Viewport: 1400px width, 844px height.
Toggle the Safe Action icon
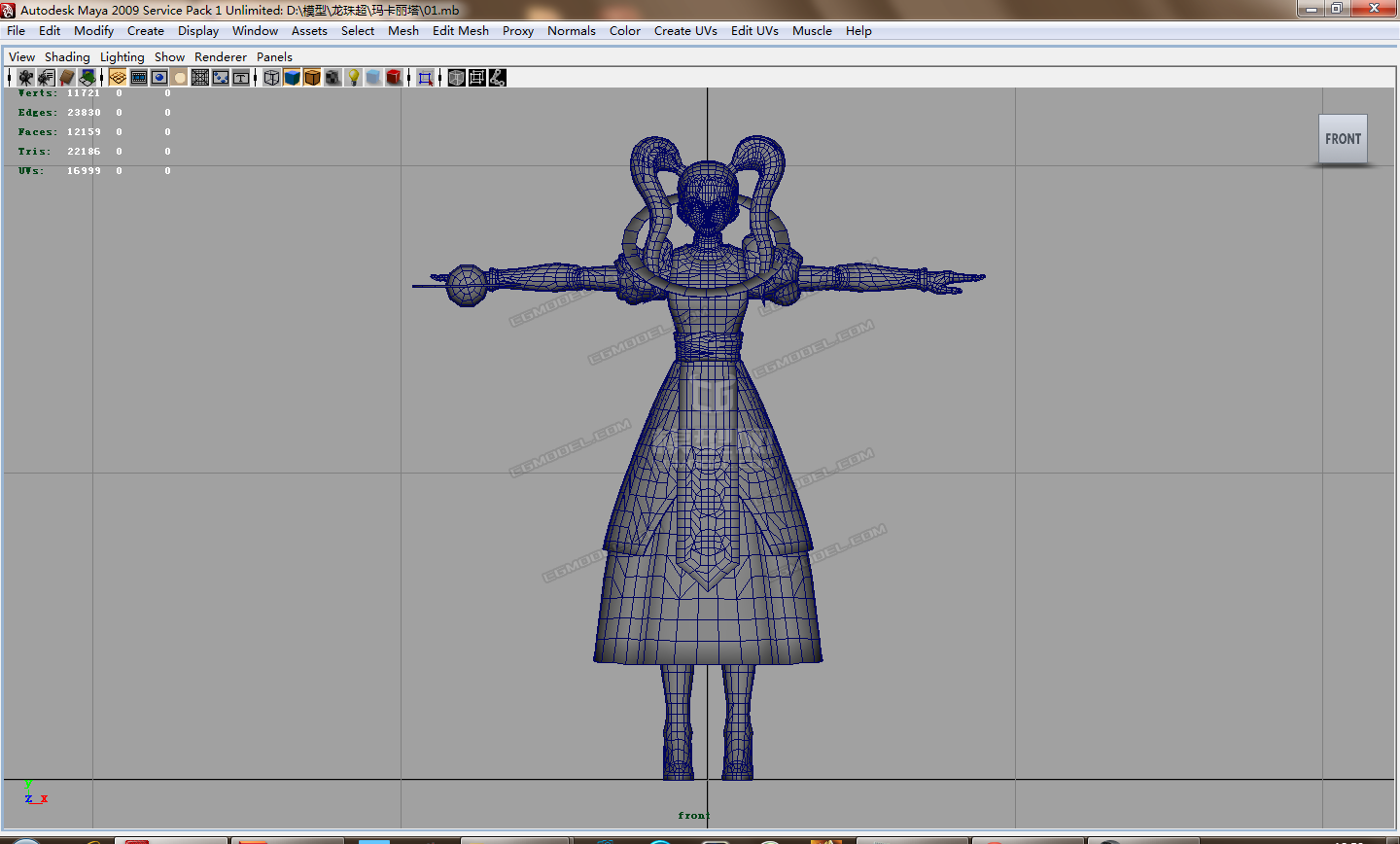221,78
